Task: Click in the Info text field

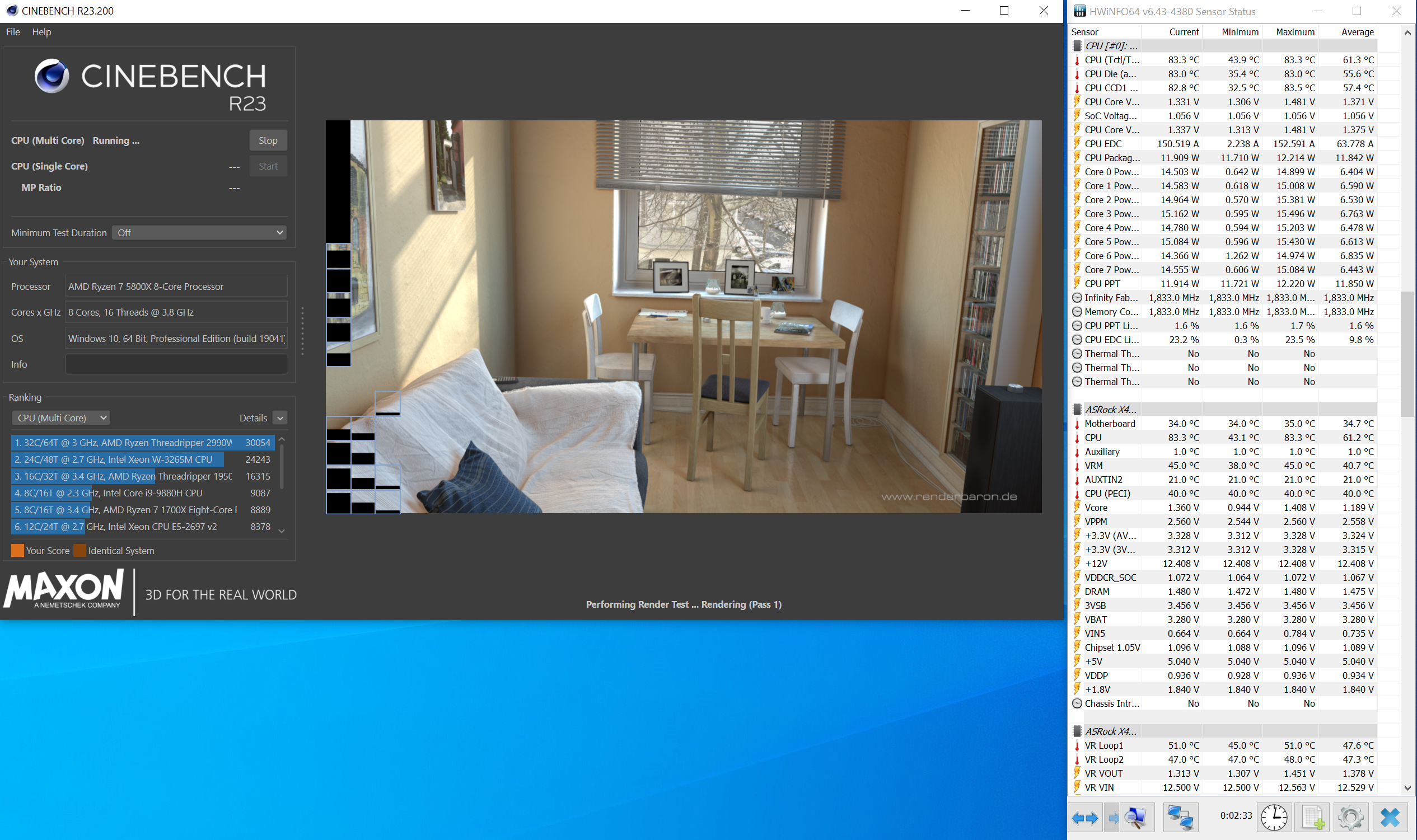Action: point(176,364)
